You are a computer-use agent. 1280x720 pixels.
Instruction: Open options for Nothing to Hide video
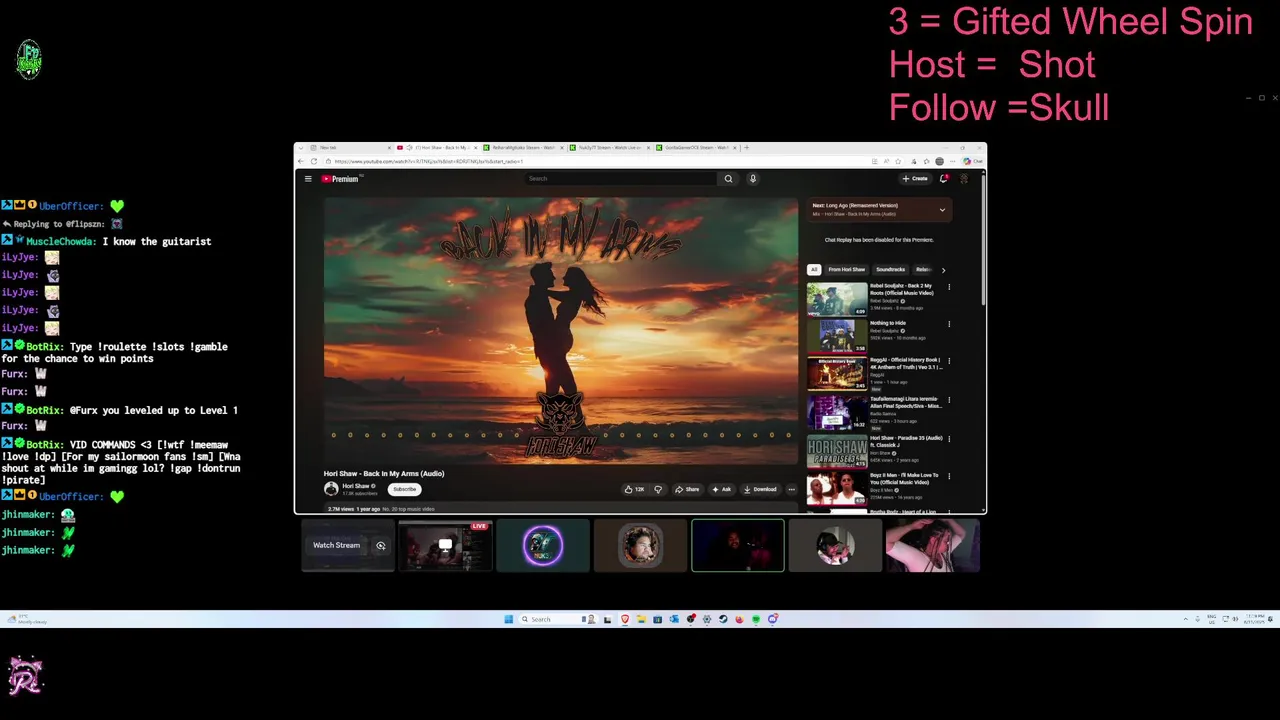coord(949,324)
